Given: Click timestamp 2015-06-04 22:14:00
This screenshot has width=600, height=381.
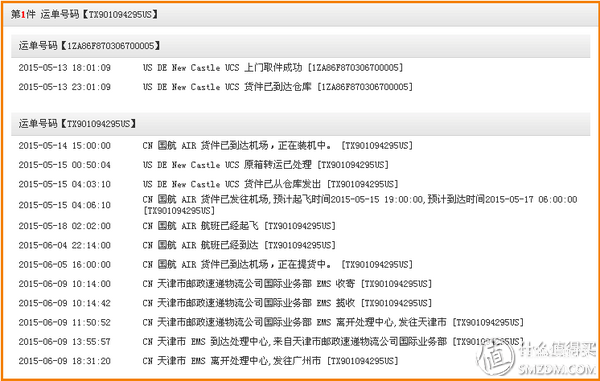Looking at the screenshot, I should (65, 245).
